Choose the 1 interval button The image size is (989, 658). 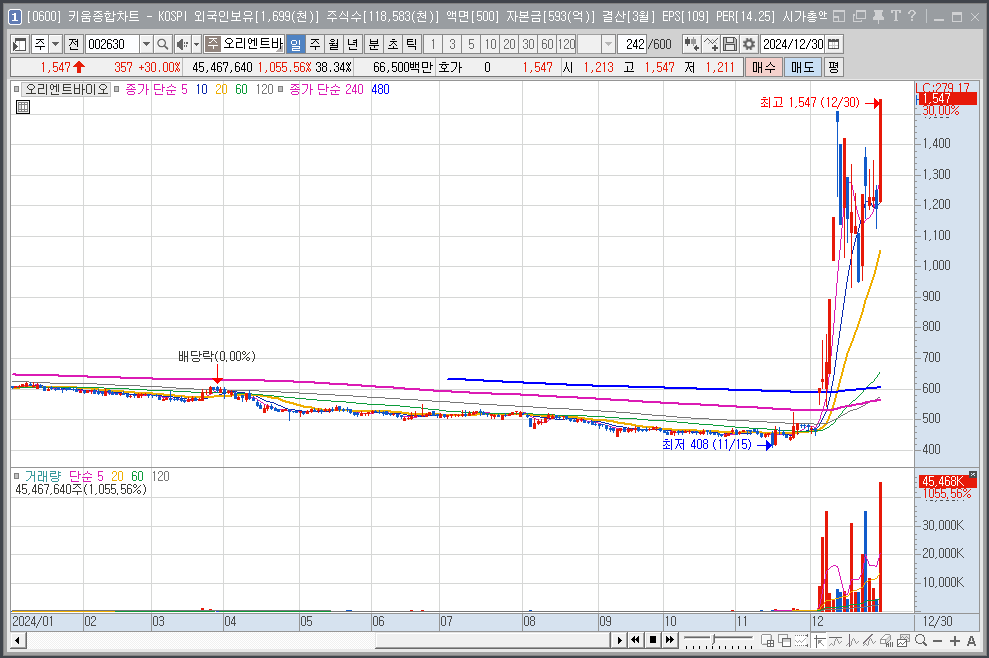coord(433,44)
